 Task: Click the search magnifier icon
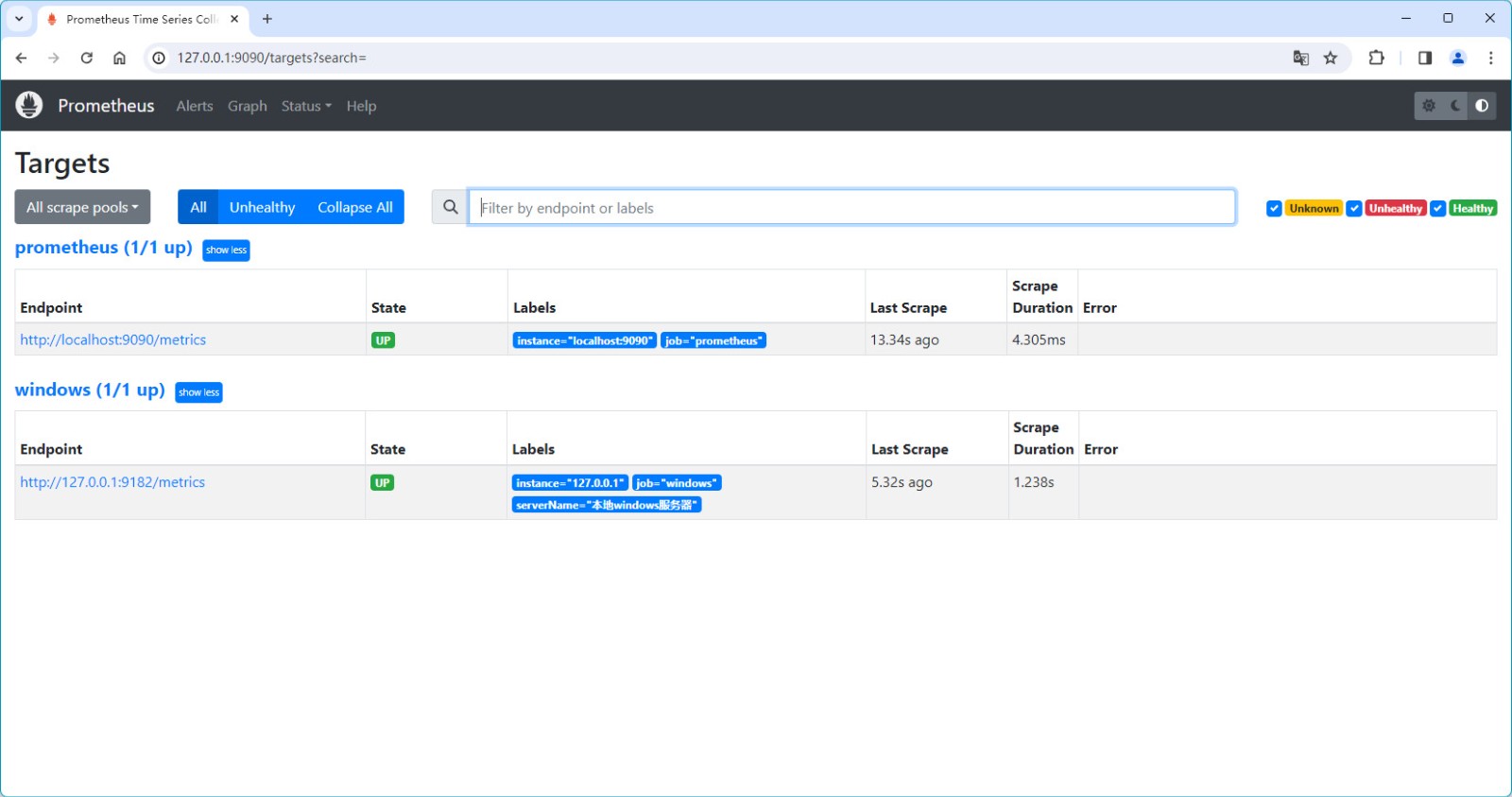coord(451,207)
